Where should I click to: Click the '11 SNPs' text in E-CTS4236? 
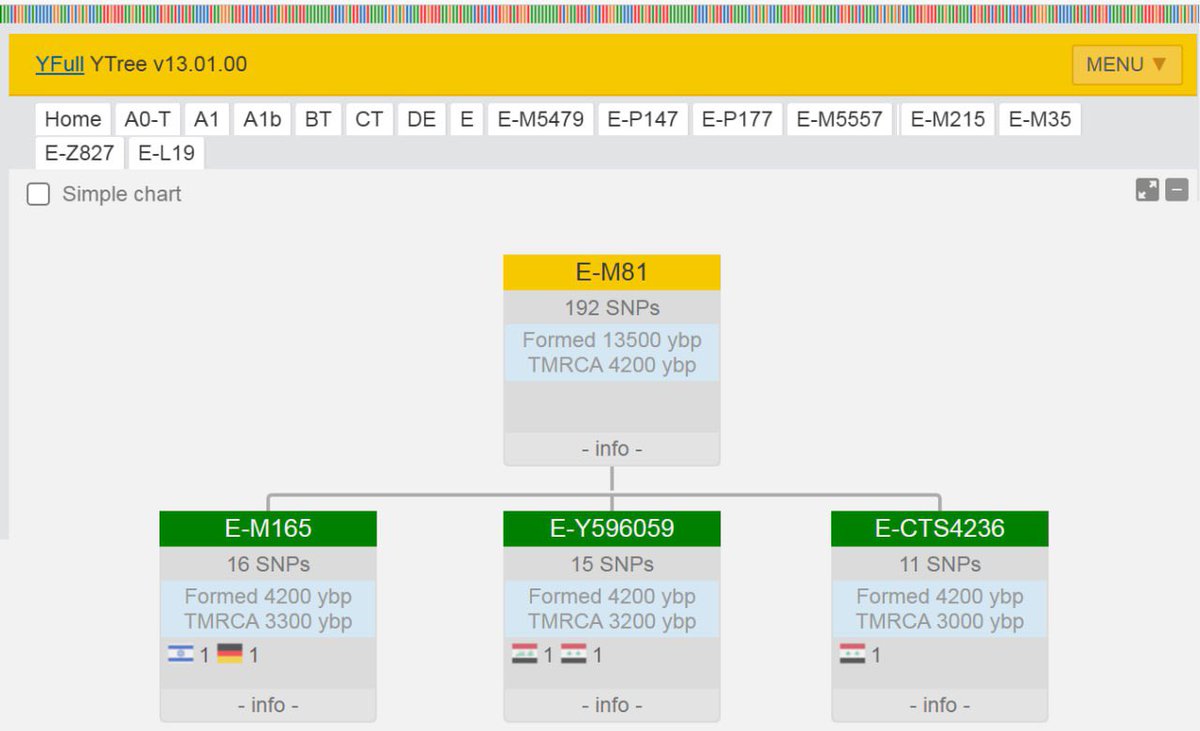click(940, 564)
